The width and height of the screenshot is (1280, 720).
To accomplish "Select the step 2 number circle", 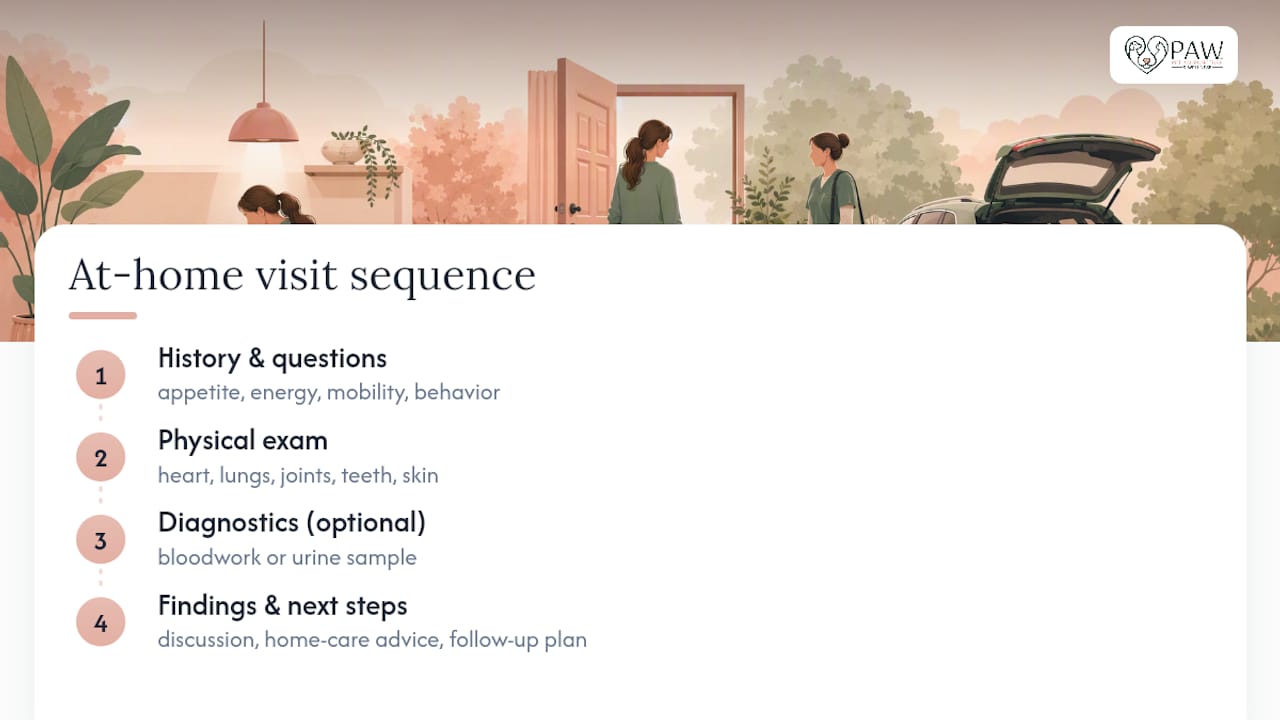I will point(101,458).
